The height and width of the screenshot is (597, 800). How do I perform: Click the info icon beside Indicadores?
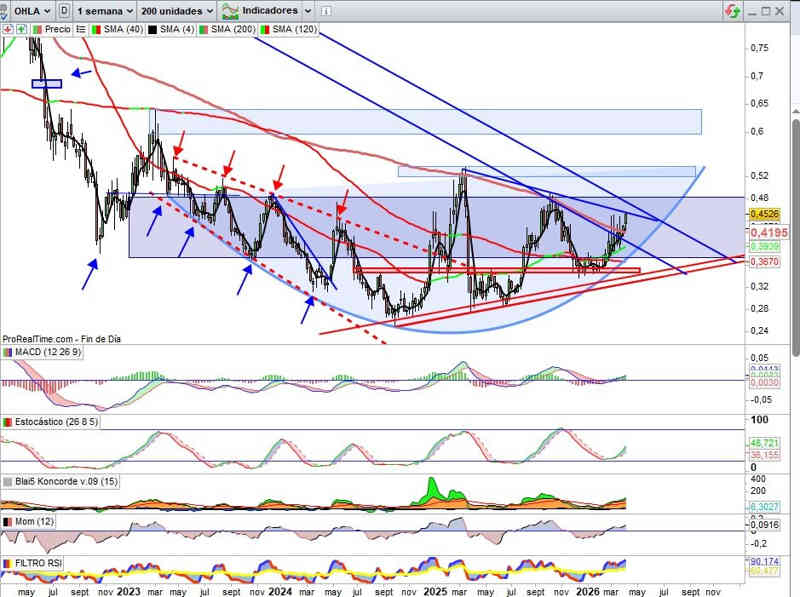[327, 10]
